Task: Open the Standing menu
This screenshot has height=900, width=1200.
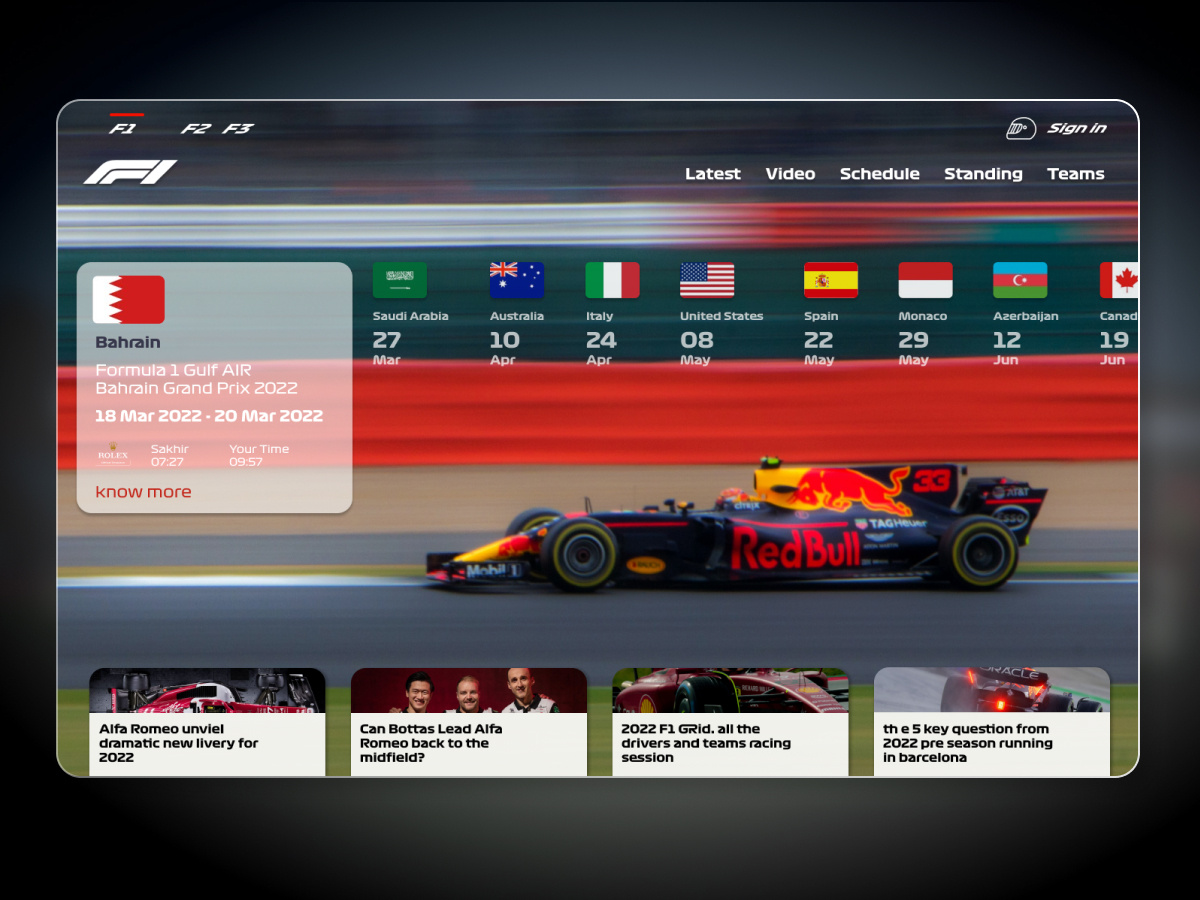Action: [983, 174]
